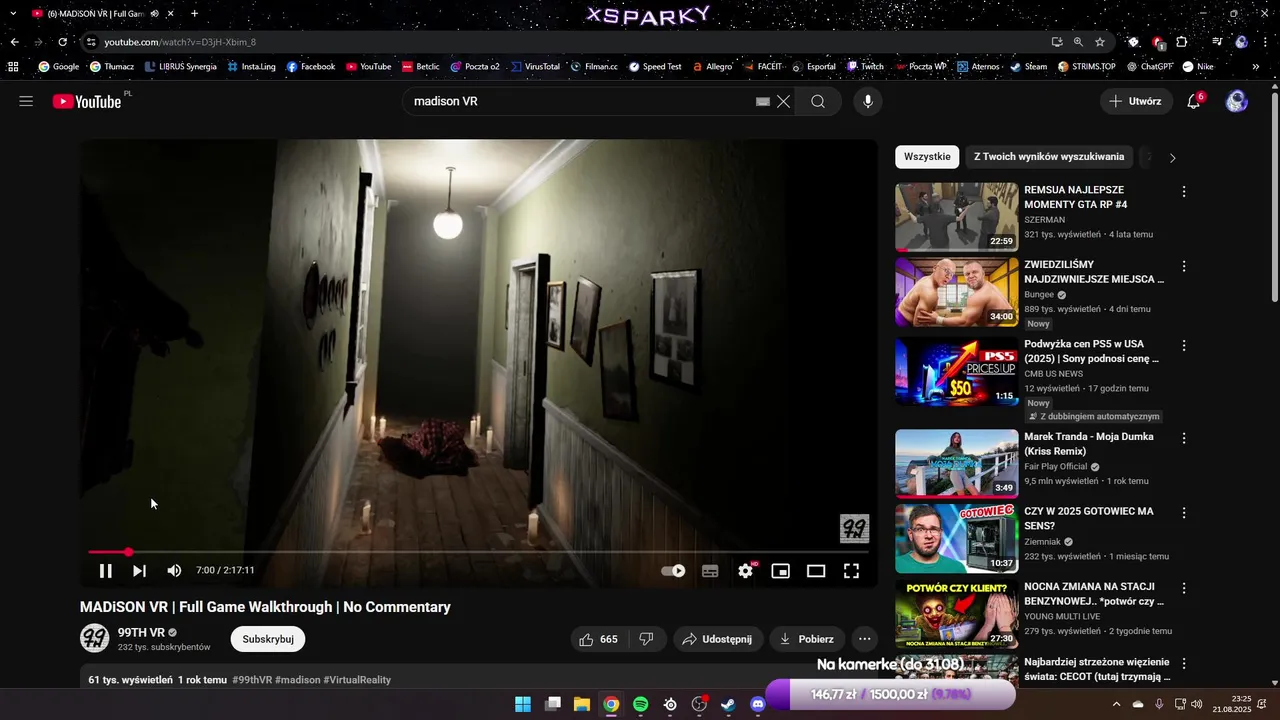Share the video via Udostępnij

tap(717, 639)
